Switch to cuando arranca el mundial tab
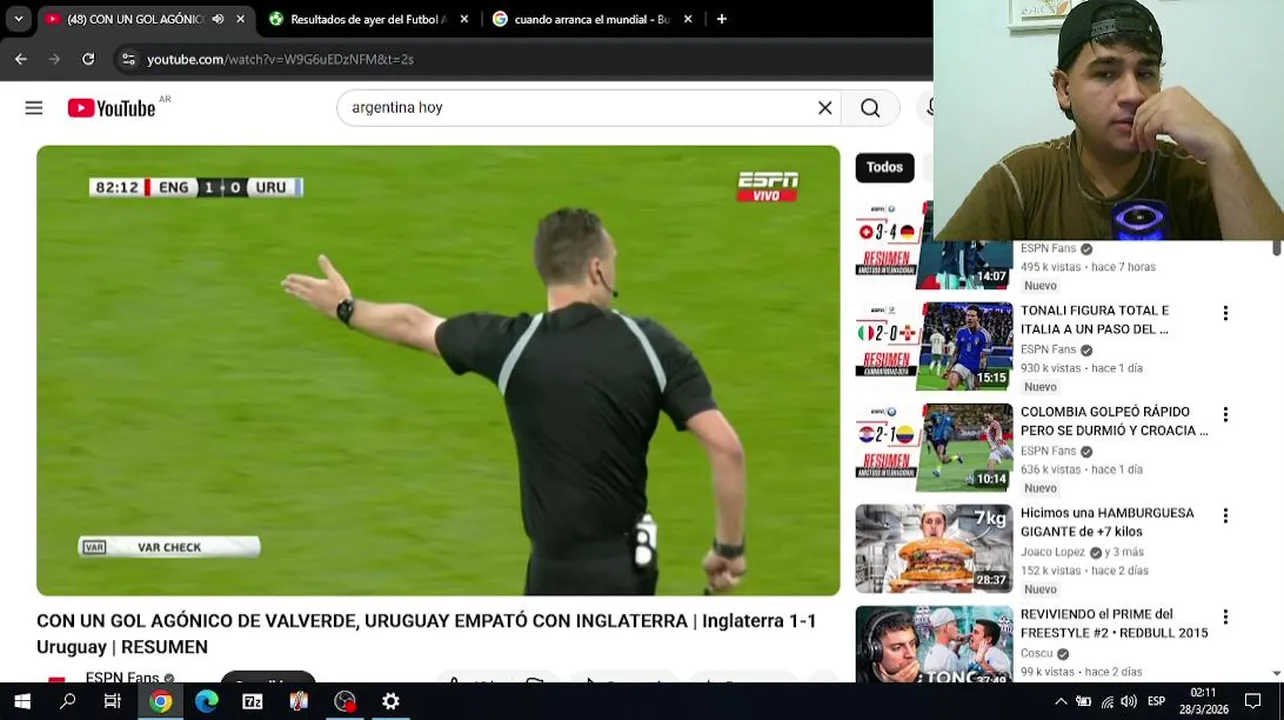Image resolution: width=1284 pixels, height=720 pixels. (x=592, y=19)
